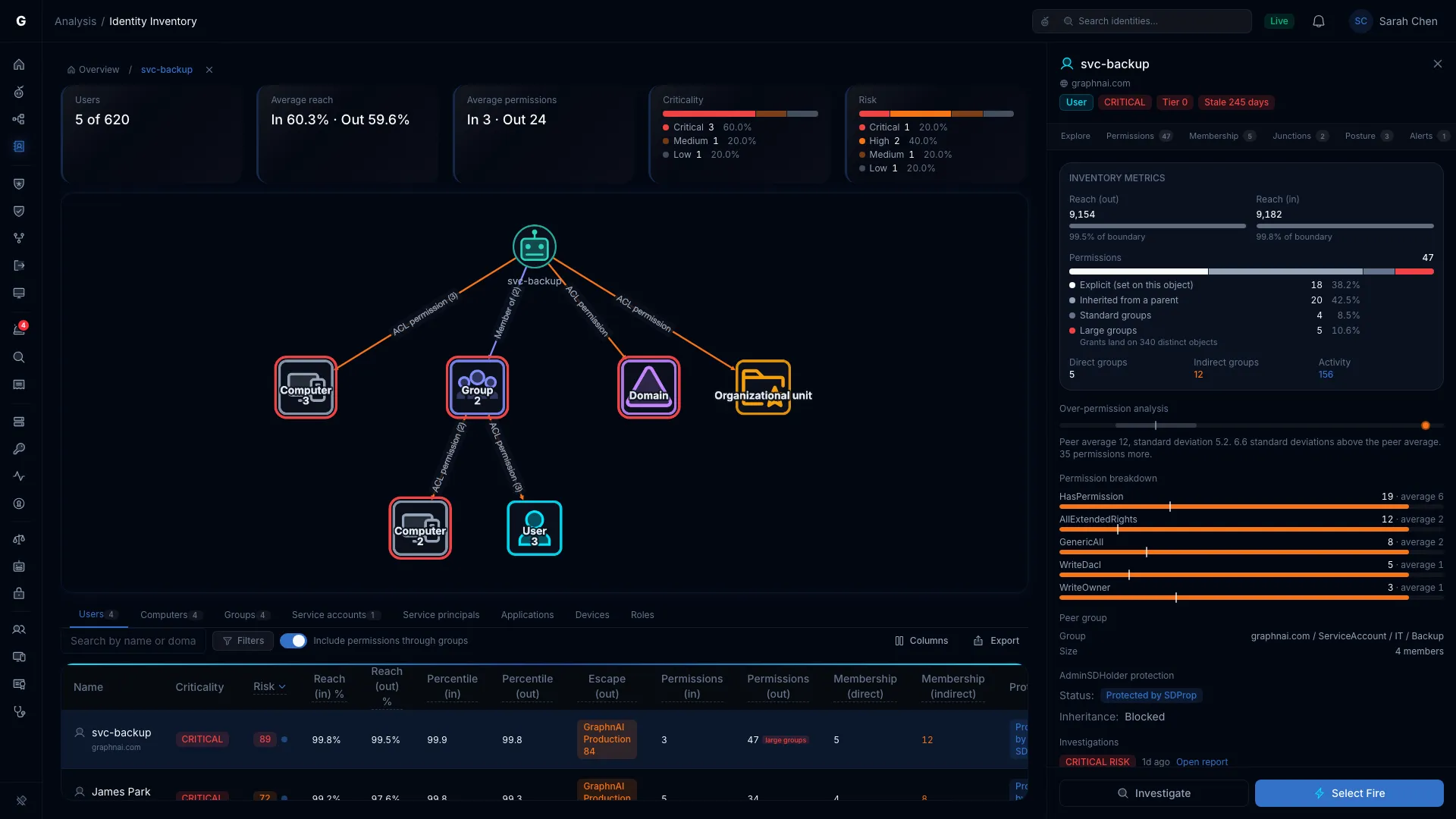Image resolution: width=1456 pixels, height=819 pixels.
Task: Click bomb icon beside the search field
Action: pyautogui.click(x=1045, y=21)
